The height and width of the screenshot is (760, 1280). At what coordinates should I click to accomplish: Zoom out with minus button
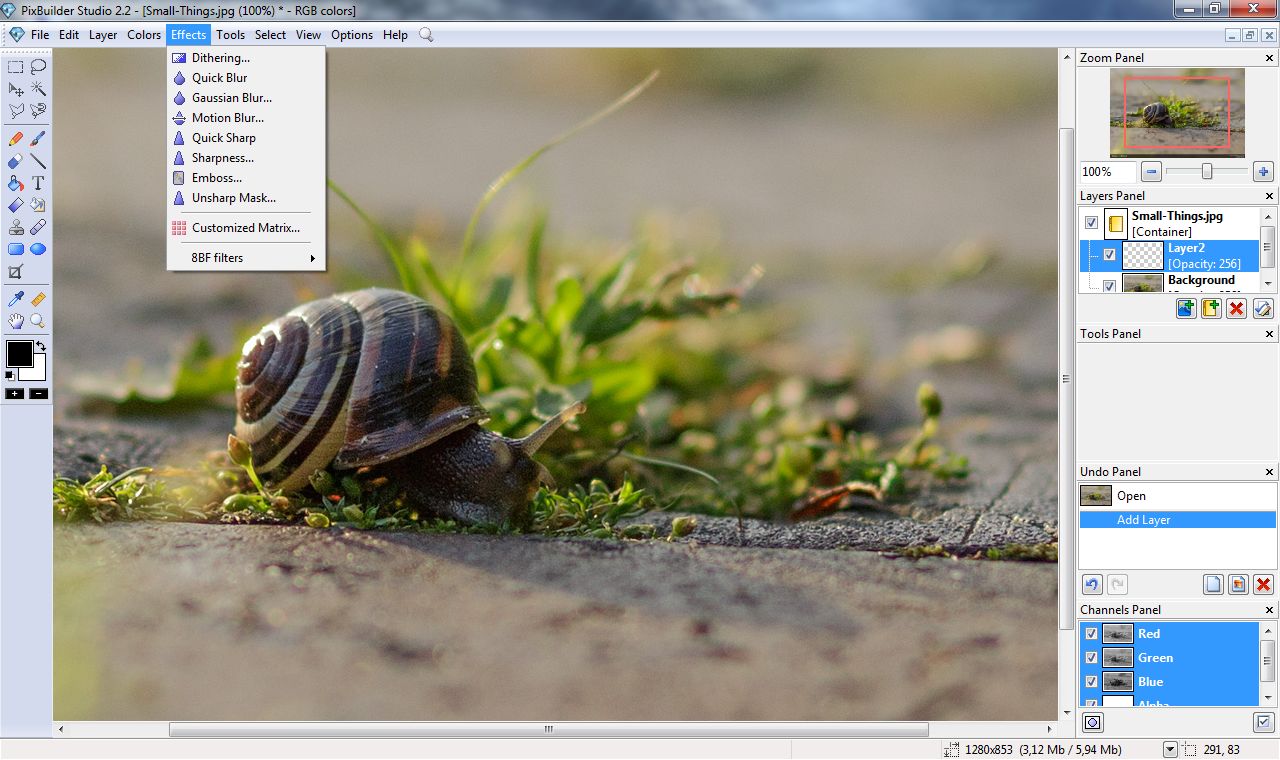[x=1151, y=171]
